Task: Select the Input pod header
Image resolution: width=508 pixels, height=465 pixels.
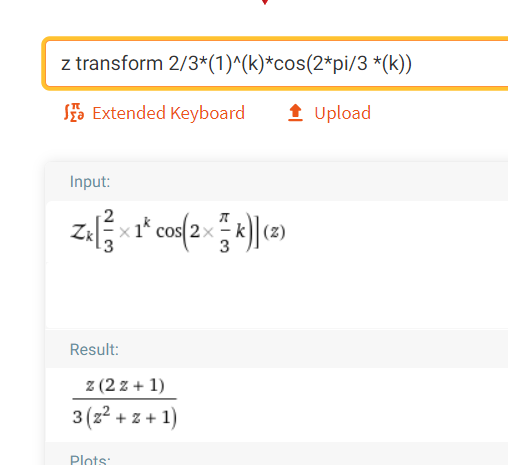Action: click(x=90, y=182)
